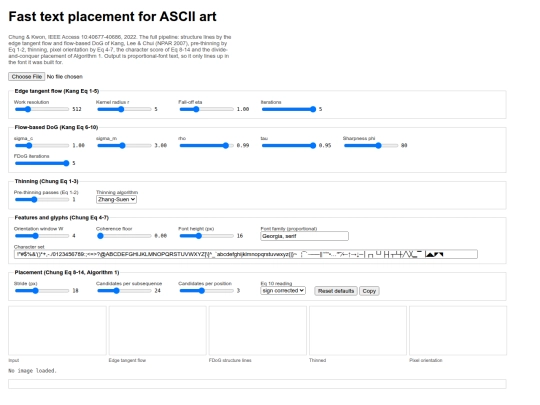The height and width of the screenshot is (405, 540).
Task: Click the 'Edge tangent flow (Kang Eq 1-5)' legend
Action: click(57, 91)
